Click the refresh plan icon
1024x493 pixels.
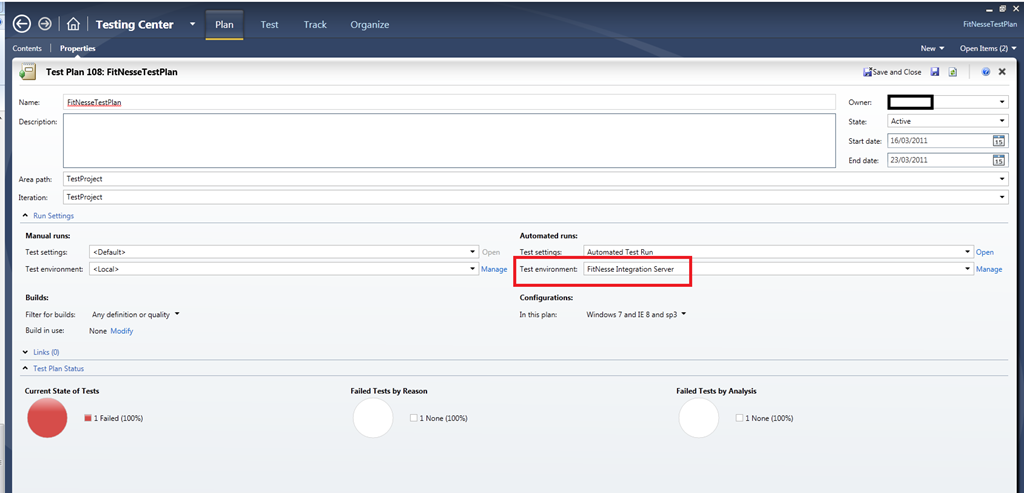pyautogui.click(x=953, y=72)
